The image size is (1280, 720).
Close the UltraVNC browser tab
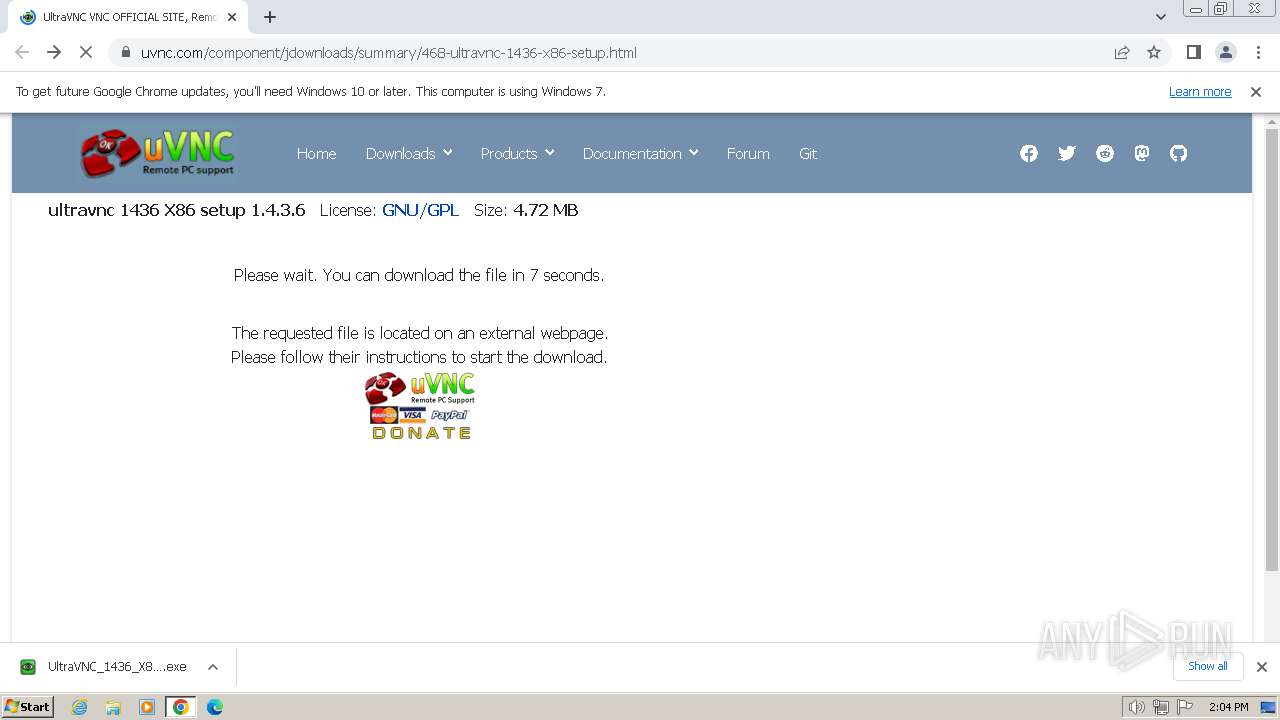[232, 17]
